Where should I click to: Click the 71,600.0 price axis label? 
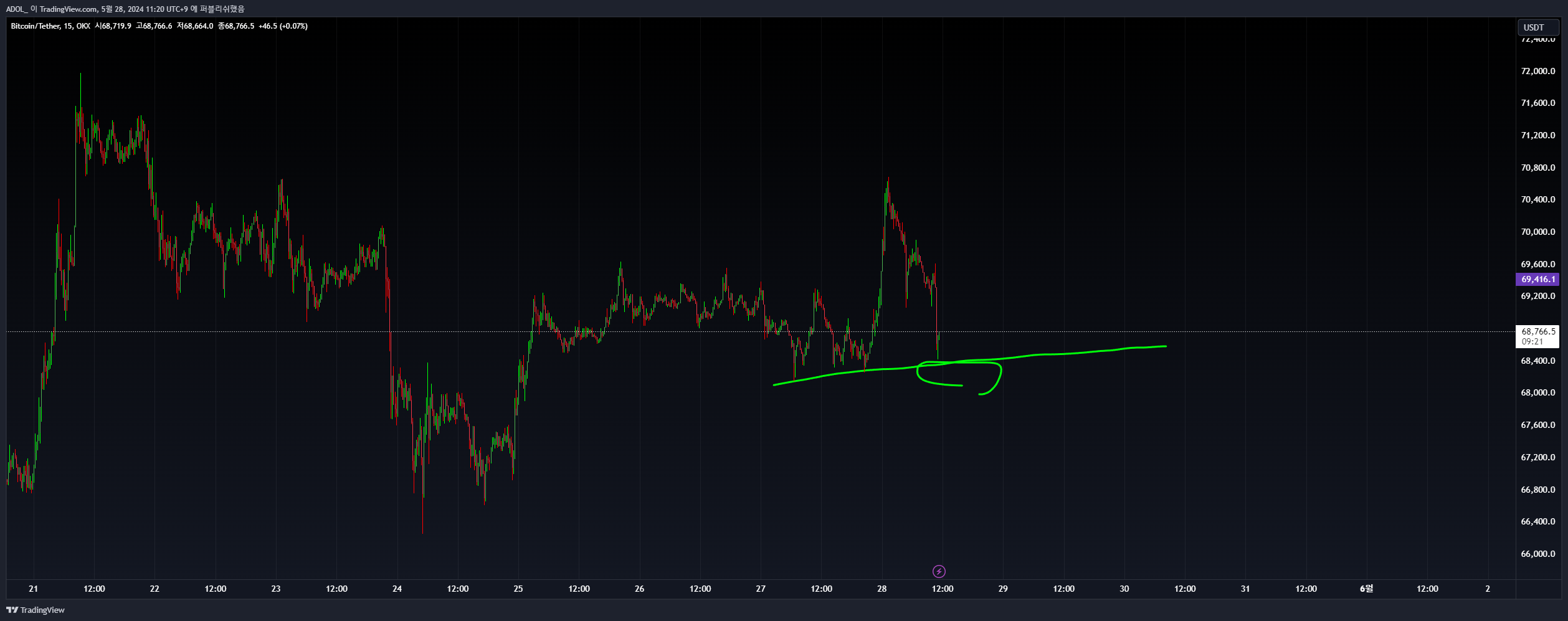click(x=1538, y=103)
